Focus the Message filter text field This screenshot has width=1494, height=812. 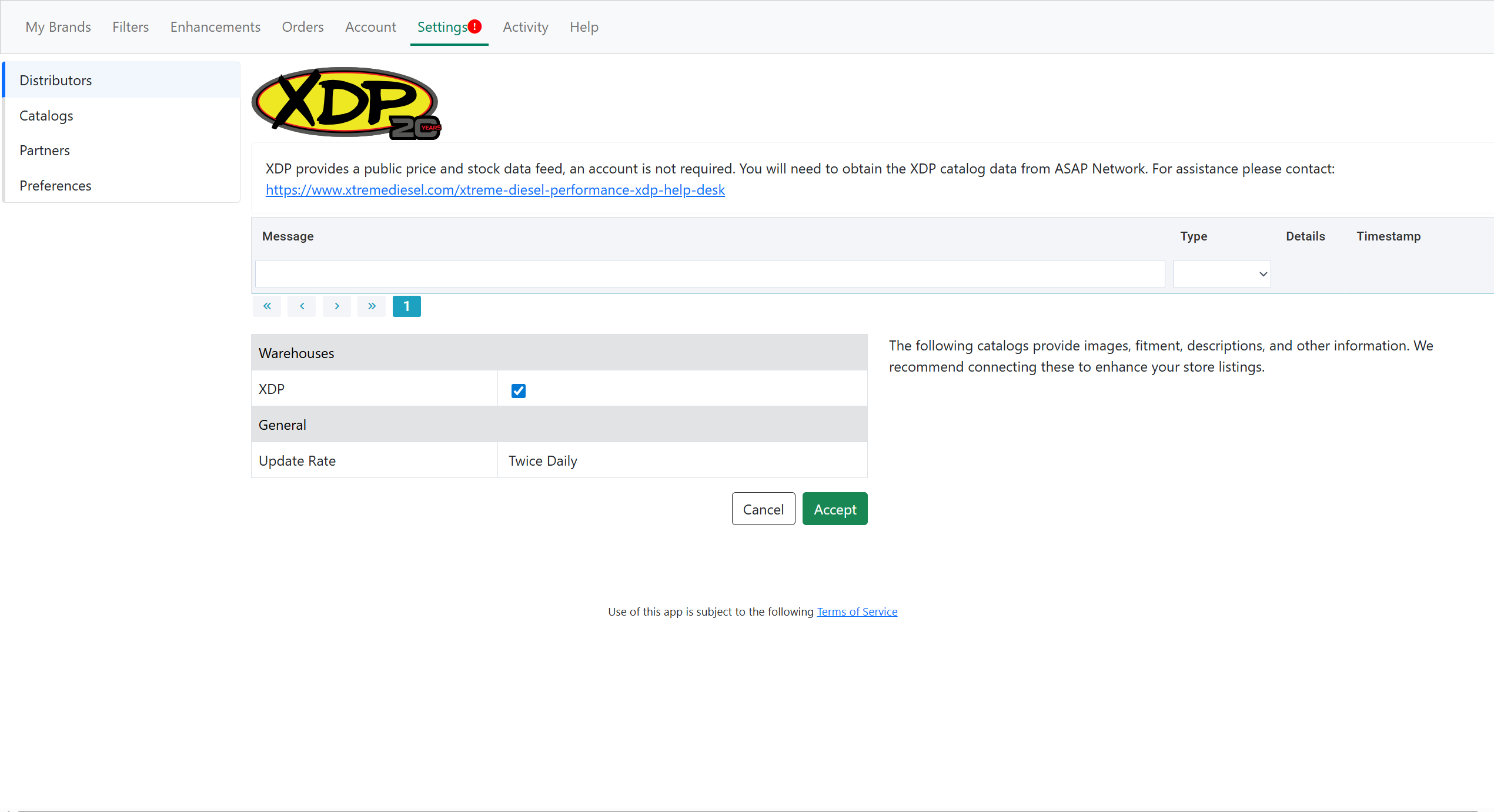(x=709, y=274)
